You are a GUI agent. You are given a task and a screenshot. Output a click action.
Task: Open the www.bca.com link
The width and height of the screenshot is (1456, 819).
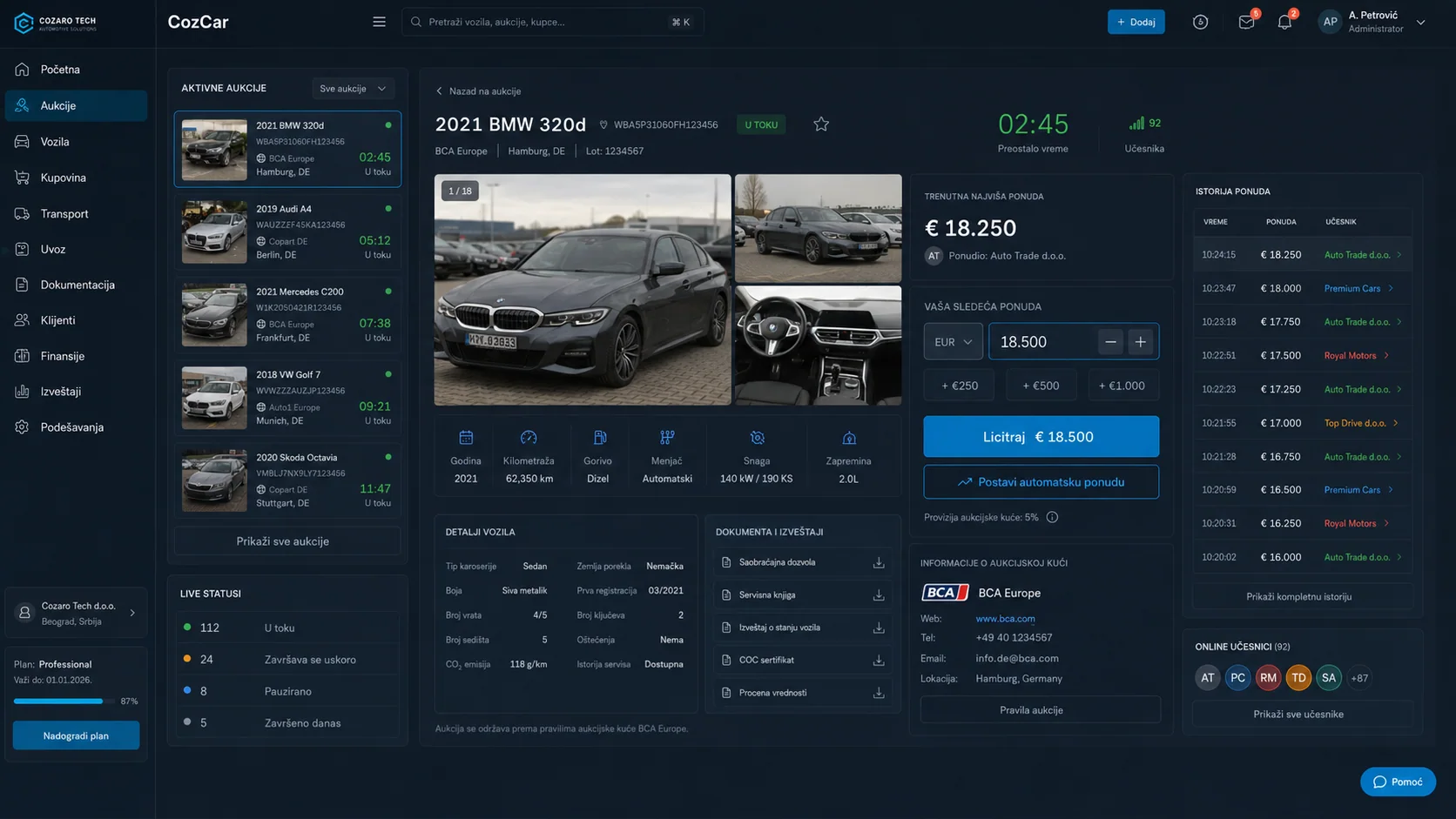pos(1005,619)
